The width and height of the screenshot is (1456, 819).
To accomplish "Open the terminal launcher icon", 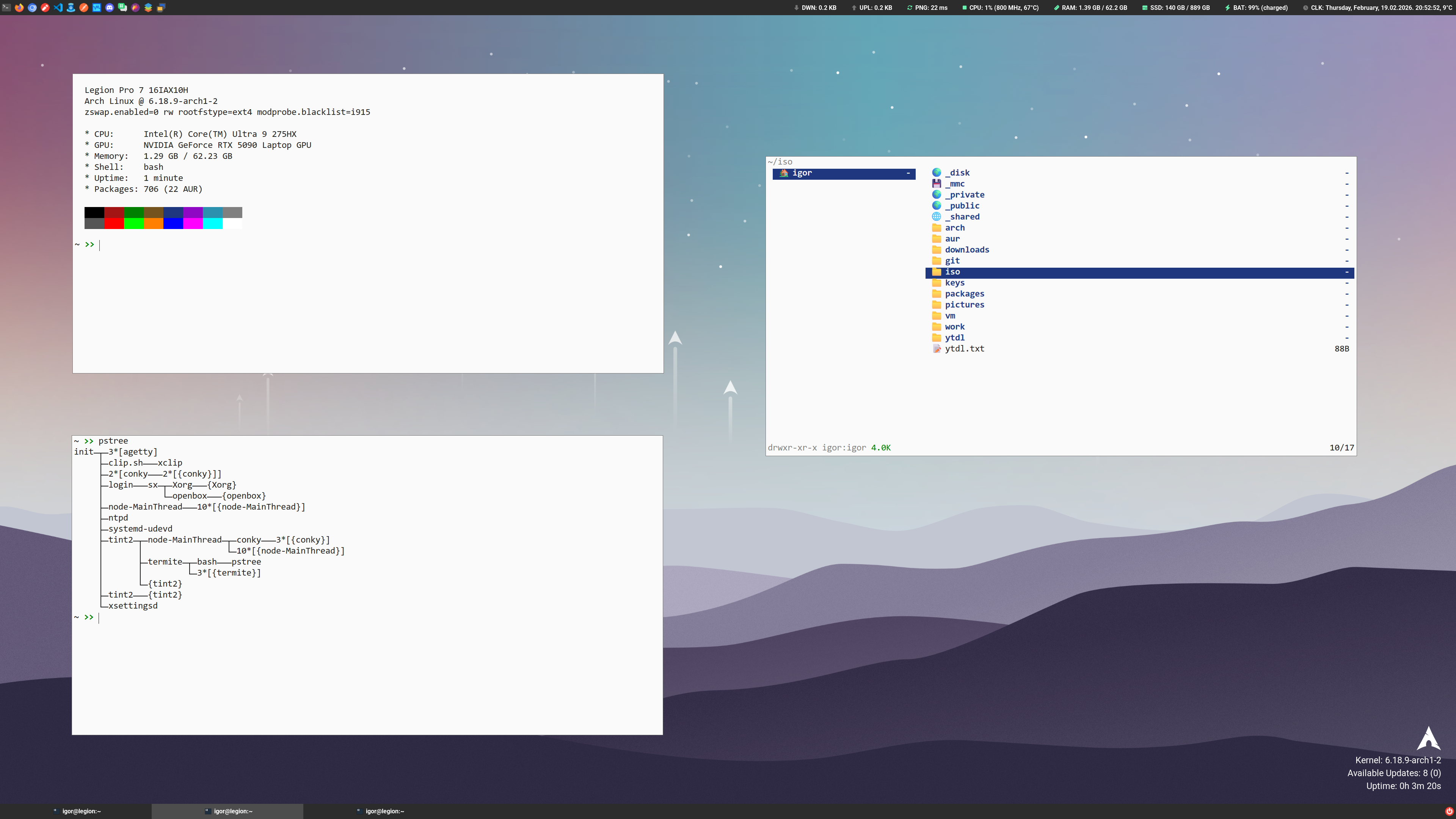I will coord(6,8).
